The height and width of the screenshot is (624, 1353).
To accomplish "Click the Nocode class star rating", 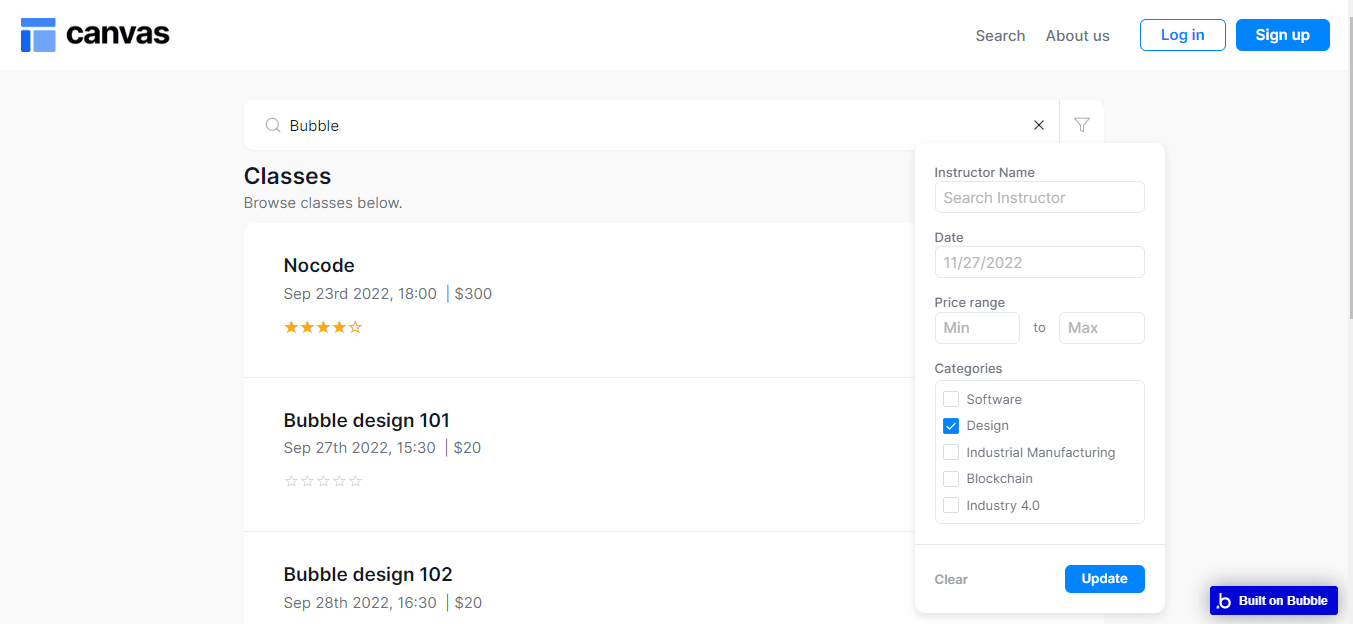I will tap(323, 327).
